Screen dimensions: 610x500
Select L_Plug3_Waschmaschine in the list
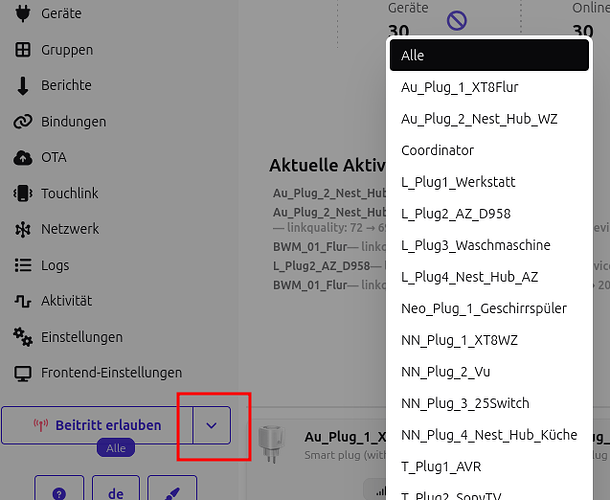[489, 245]
